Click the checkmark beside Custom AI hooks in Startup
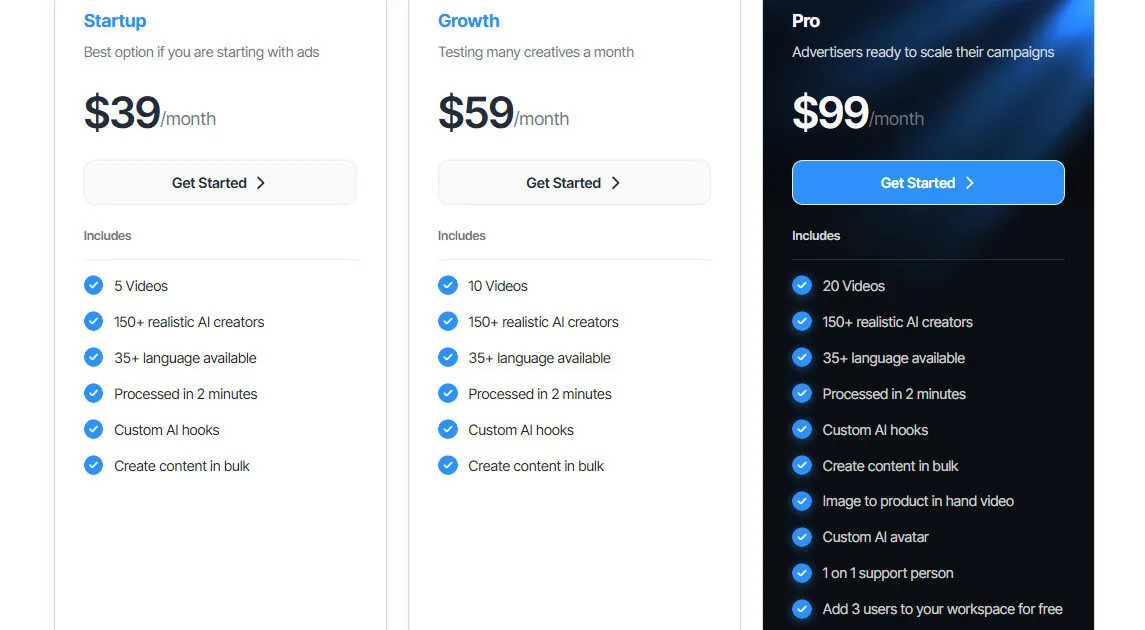This screenshot has height=630, width=1145. (93, 429)
